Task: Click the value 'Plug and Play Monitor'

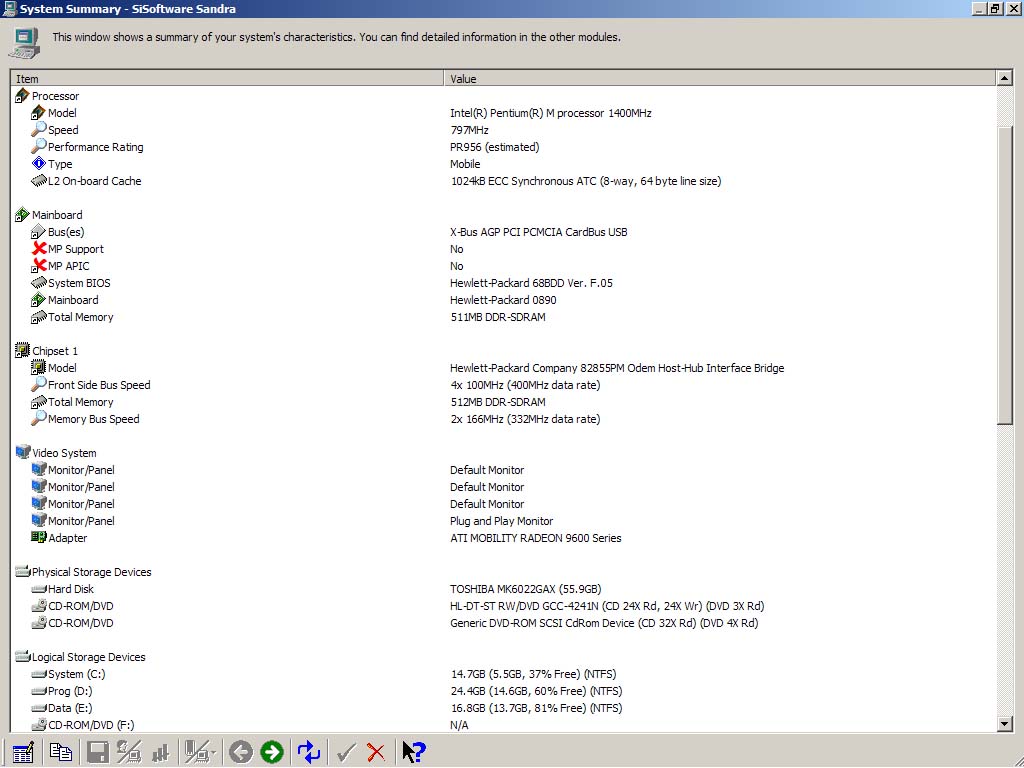Action: [x=501, y=520]
